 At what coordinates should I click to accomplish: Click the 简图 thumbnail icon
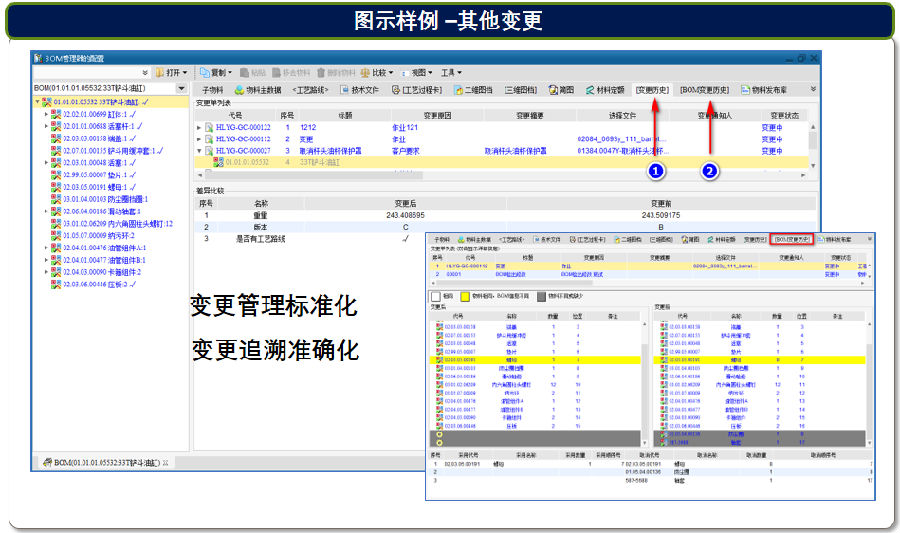(x=552, y=90)
